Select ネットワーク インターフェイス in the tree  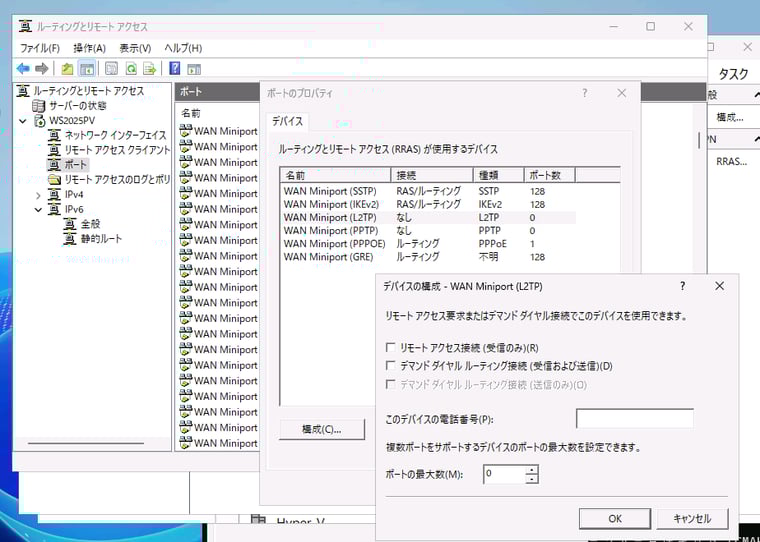[x=115, y=135]
